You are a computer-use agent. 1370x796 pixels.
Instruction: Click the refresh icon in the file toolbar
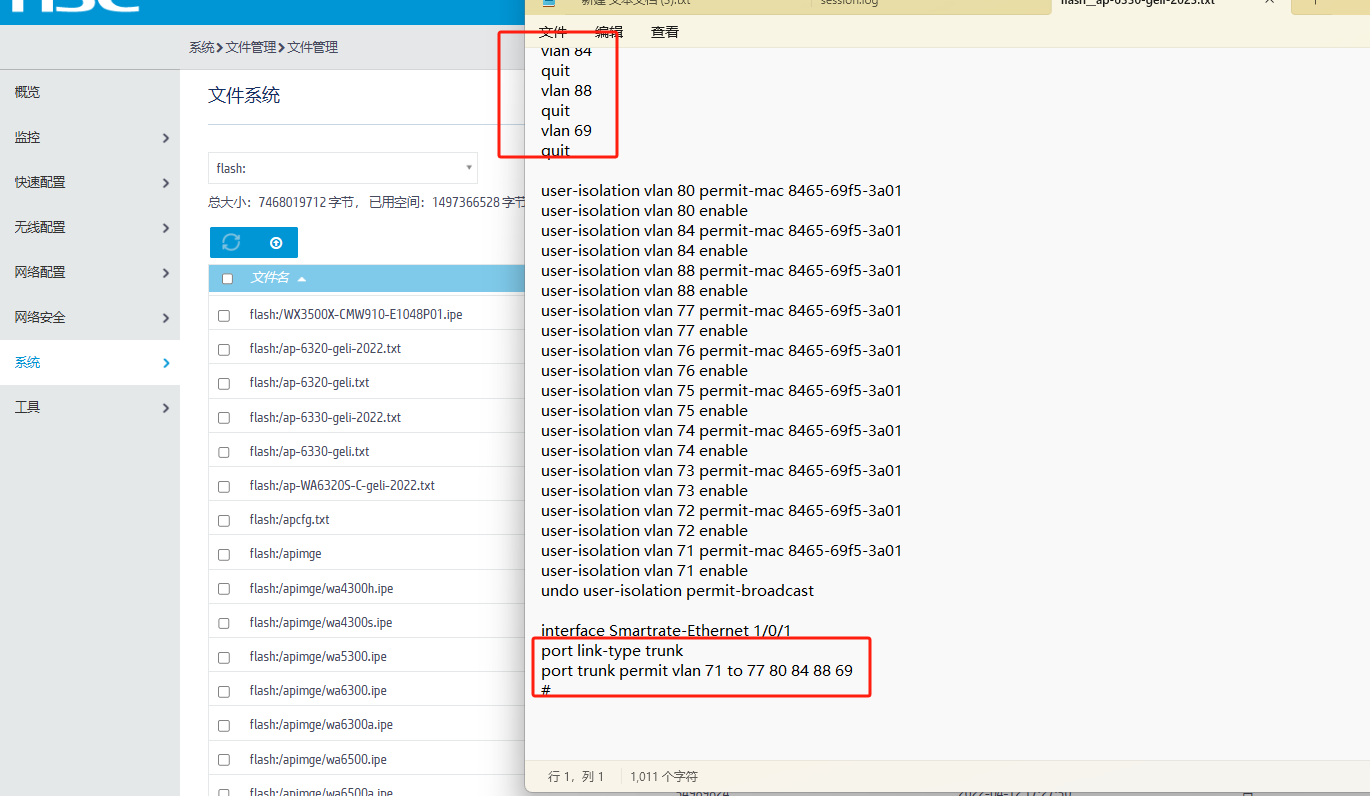click(231, 243)
